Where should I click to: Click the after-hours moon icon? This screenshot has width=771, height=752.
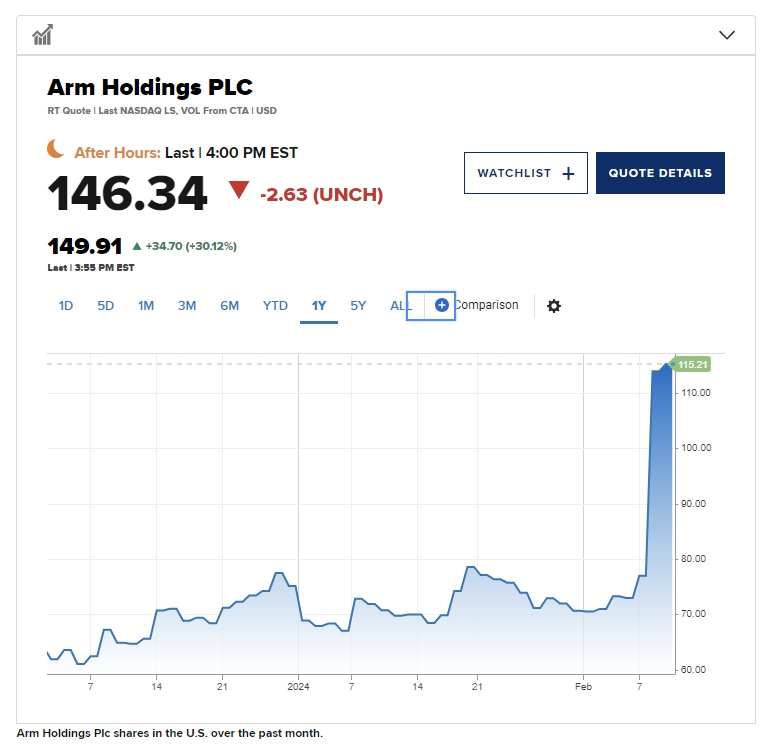coord(56,149)
